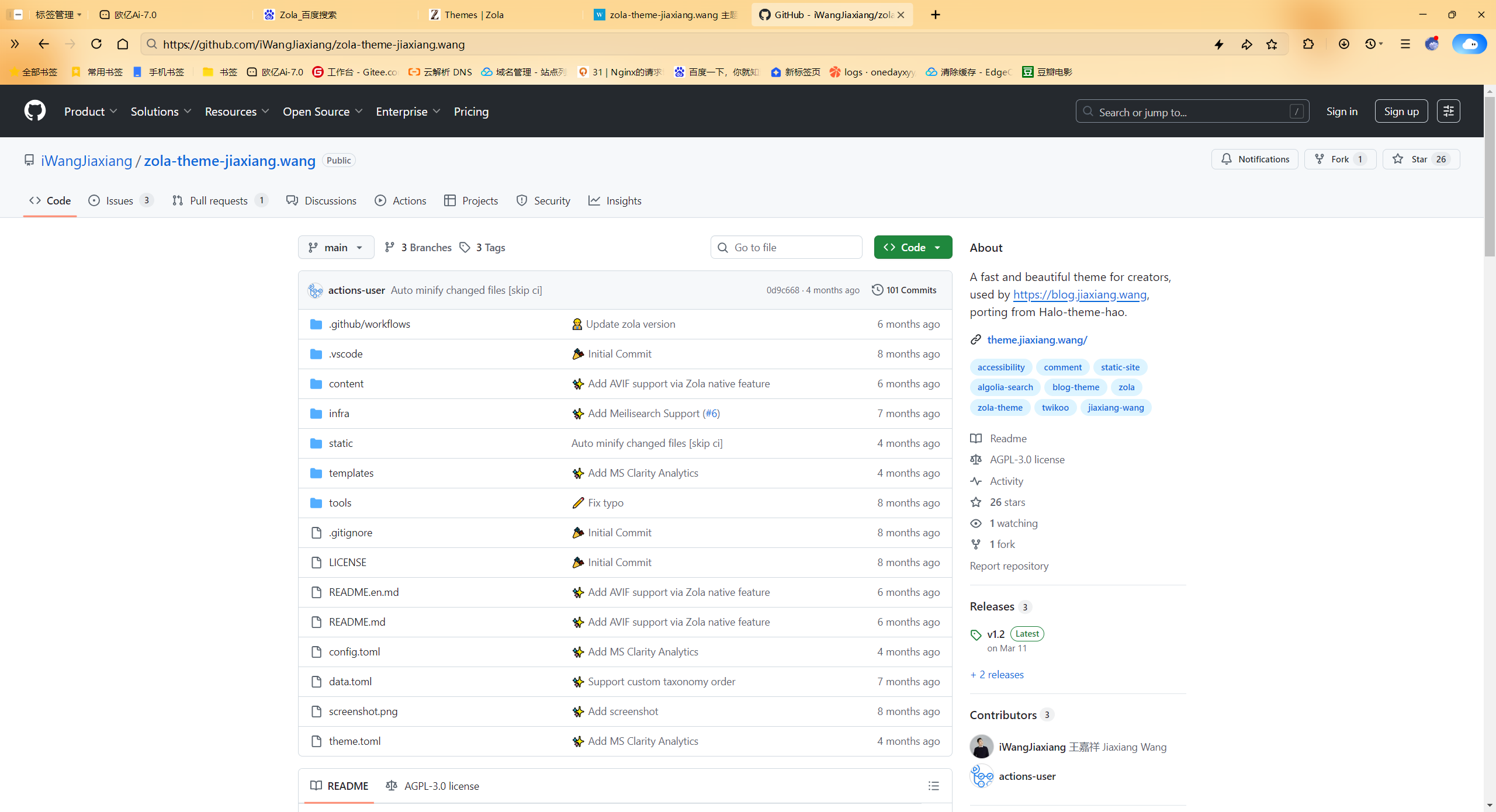Screen dimensions: 1496x812
Task: Click the bookmark star in address bar
Action: (x=1272, y=44)
